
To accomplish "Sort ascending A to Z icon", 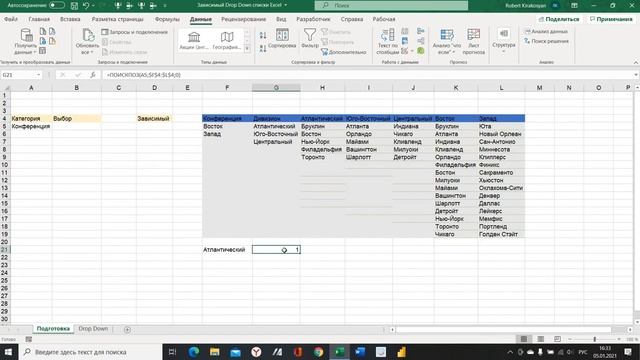I will 263,36.
